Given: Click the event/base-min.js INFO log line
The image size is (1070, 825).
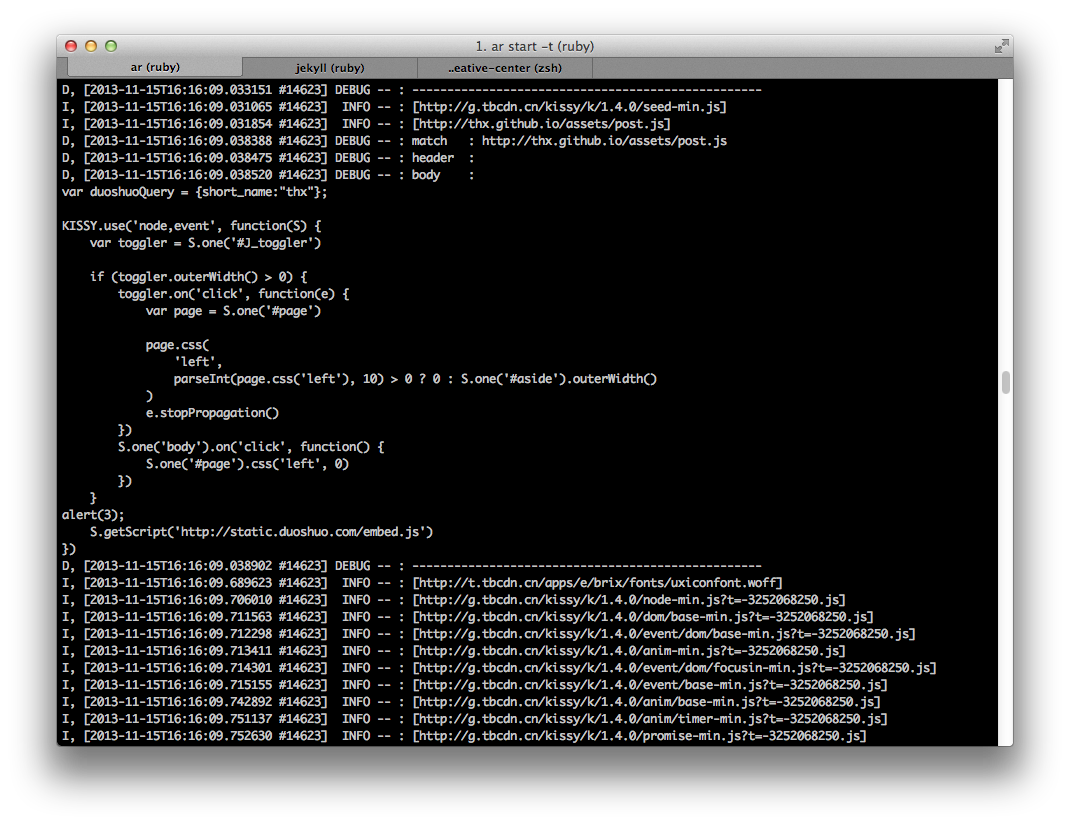Looking at the screenshot, I should (x=474, y=685).
